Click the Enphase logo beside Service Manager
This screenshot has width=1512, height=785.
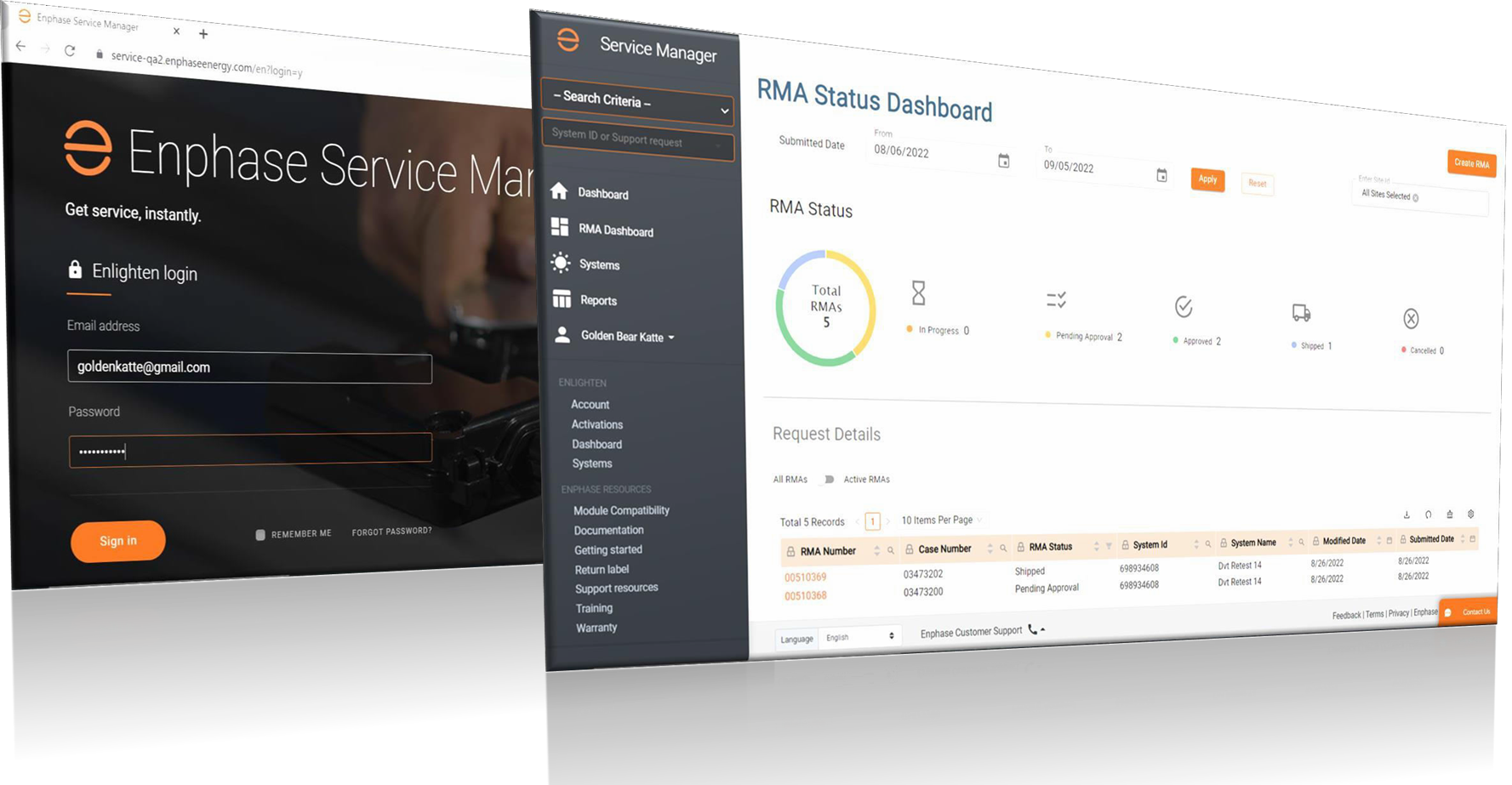click(568, 40)
